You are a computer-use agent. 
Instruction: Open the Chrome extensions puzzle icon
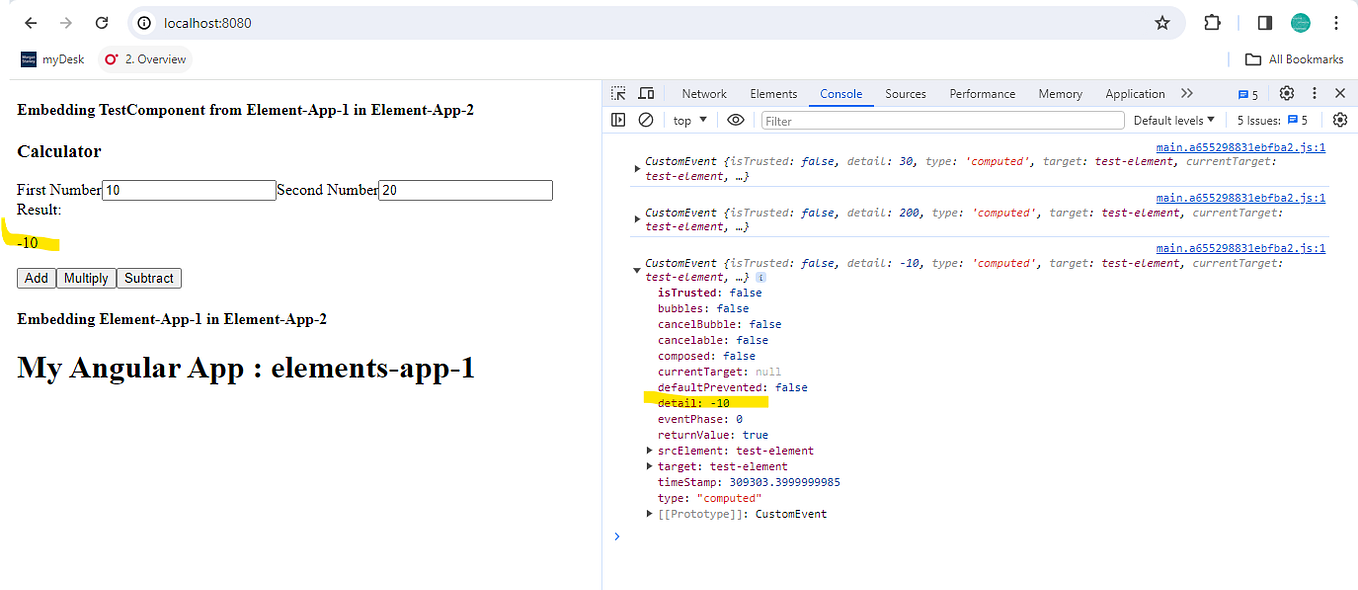point(1211,22)
